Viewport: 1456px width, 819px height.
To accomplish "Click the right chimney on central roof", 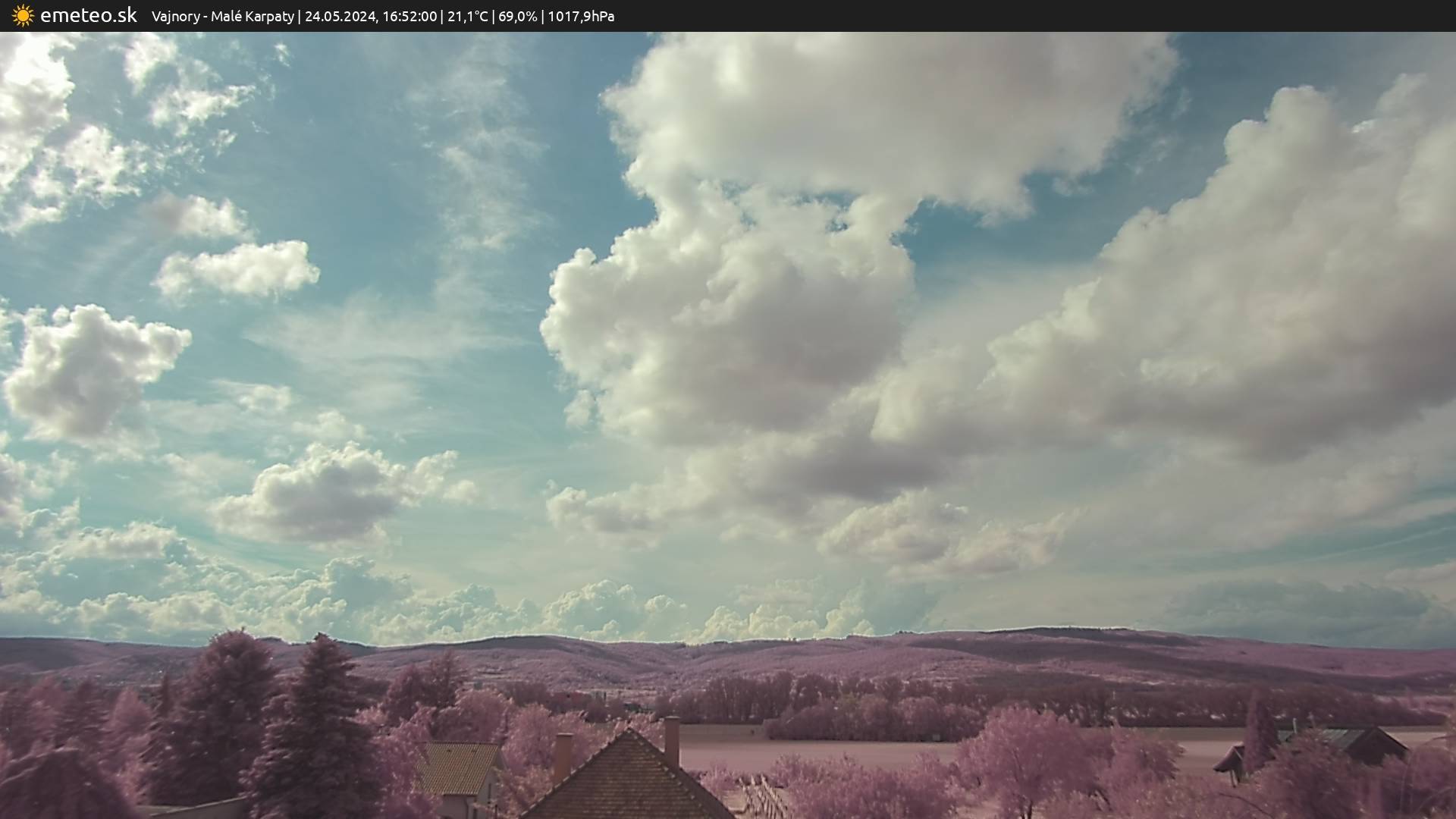I will click(x=672, y=739).
